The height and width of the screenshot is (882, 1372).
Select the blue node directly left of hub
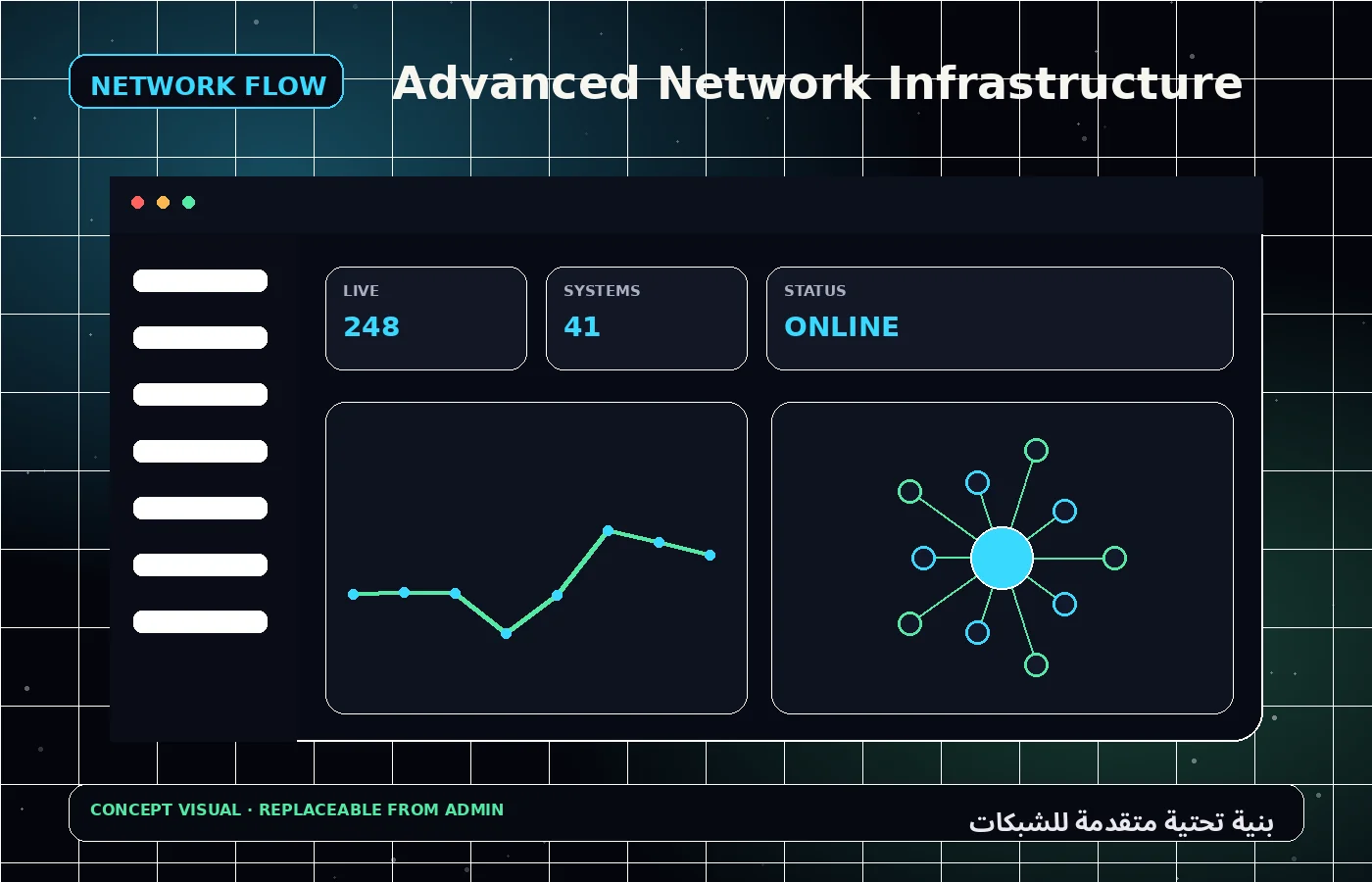(923, 559)
